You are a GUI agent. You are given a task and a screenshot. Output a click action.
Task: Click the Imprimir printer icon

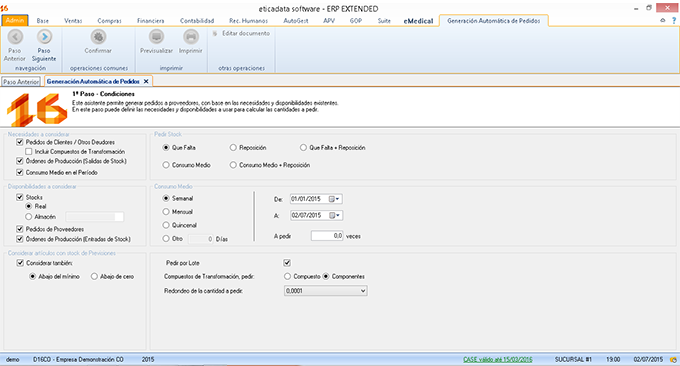[x=191, y=37]
